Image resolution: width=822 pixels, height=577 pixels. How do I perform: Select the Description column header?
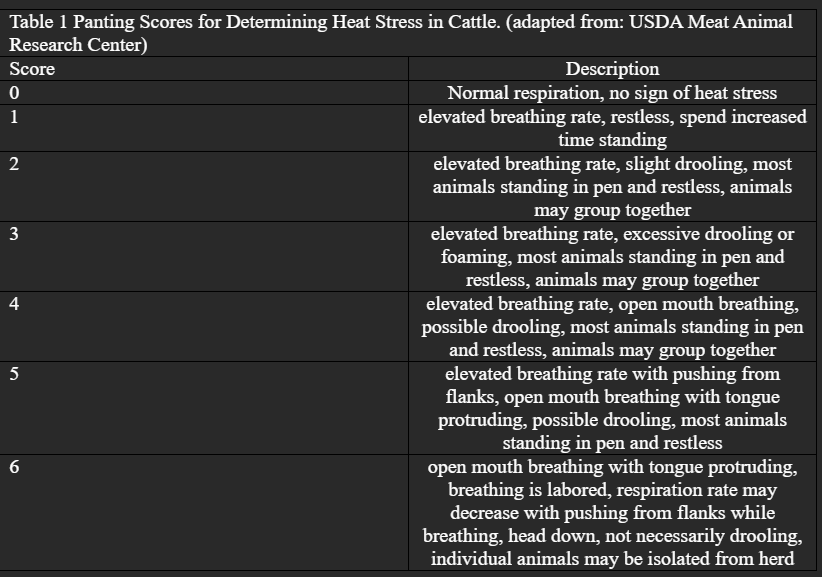[612, 69]
